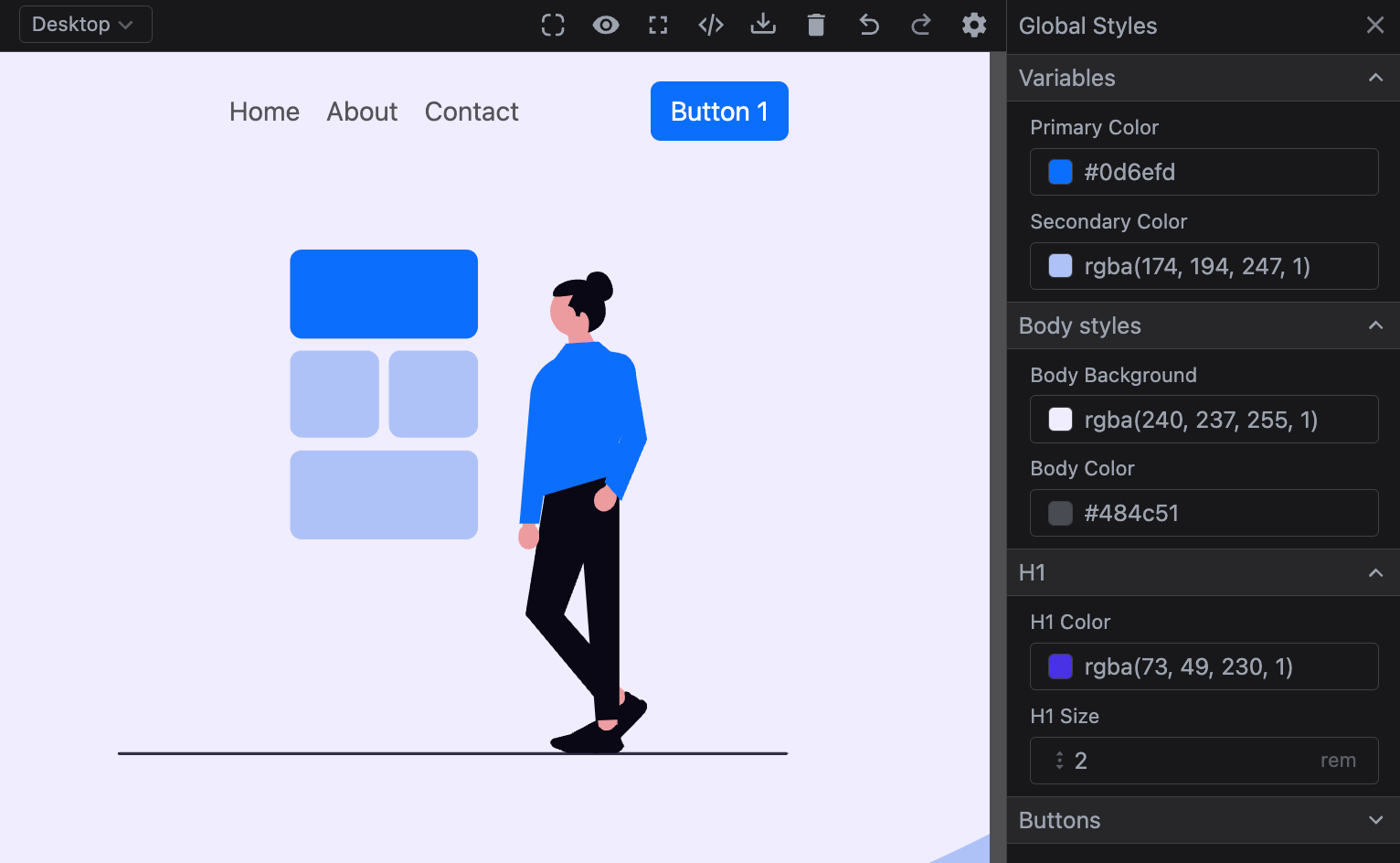Collapse the Body styles section
Screen dimensions: 1400x863
click(x=1375, y=325)
